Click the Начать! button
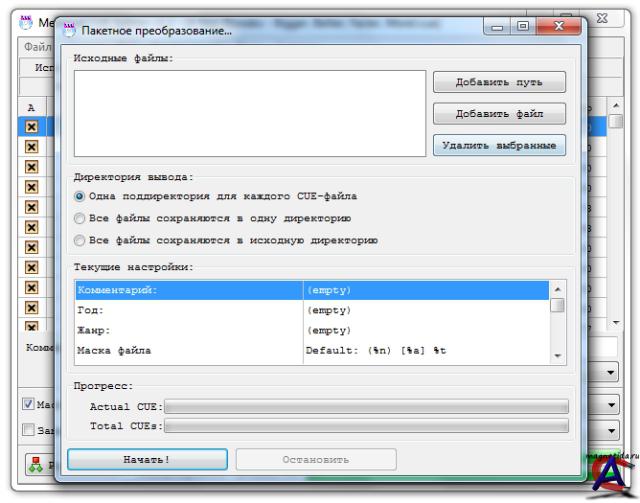This screenshot has width=640, height=503. tap(147, 459)
